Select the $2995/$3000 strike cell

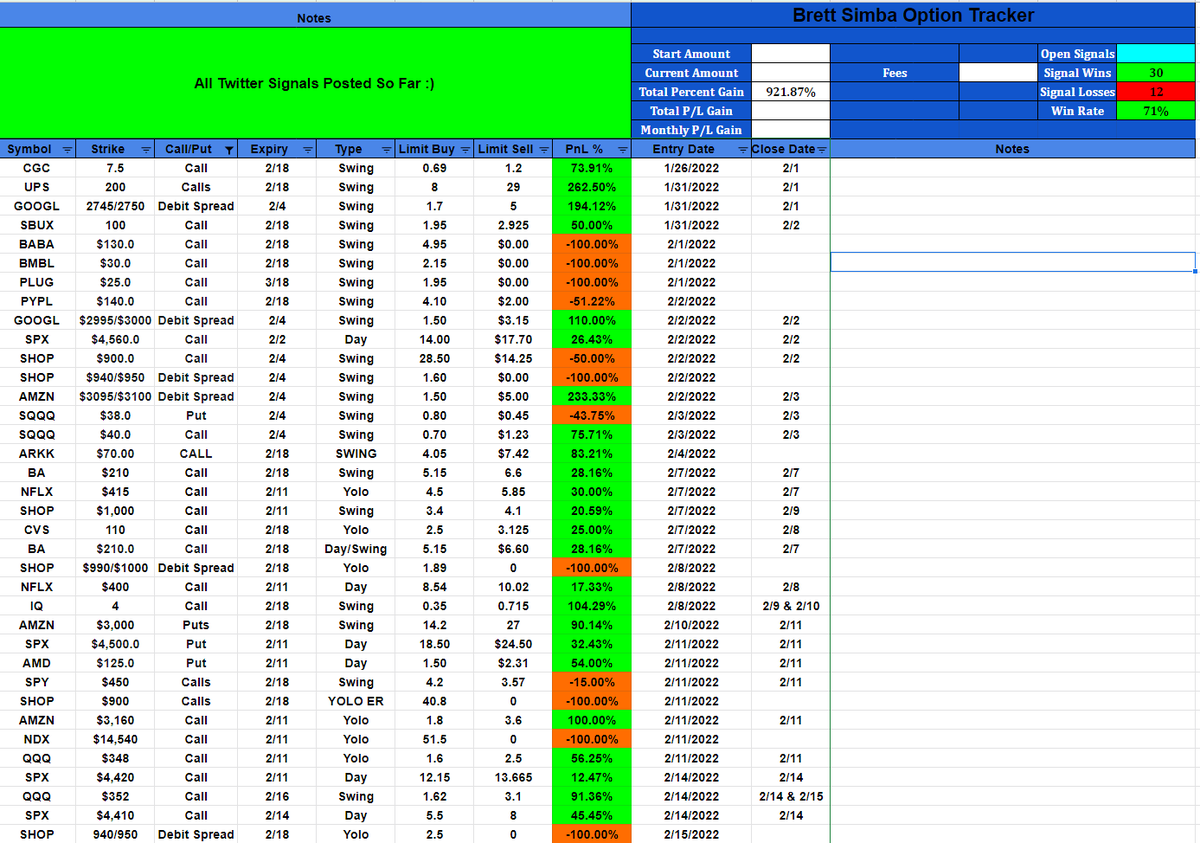point(115,320)
